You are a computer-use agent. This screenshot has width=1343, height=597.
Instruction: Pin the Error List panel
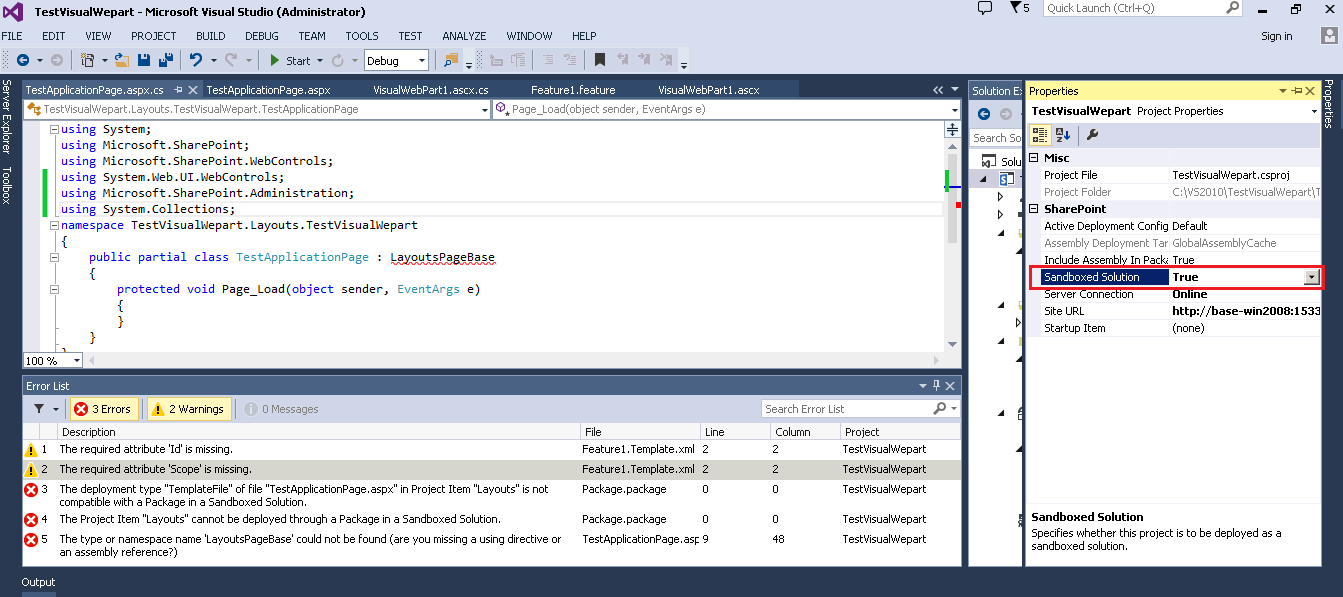click(x=936, y=385)
